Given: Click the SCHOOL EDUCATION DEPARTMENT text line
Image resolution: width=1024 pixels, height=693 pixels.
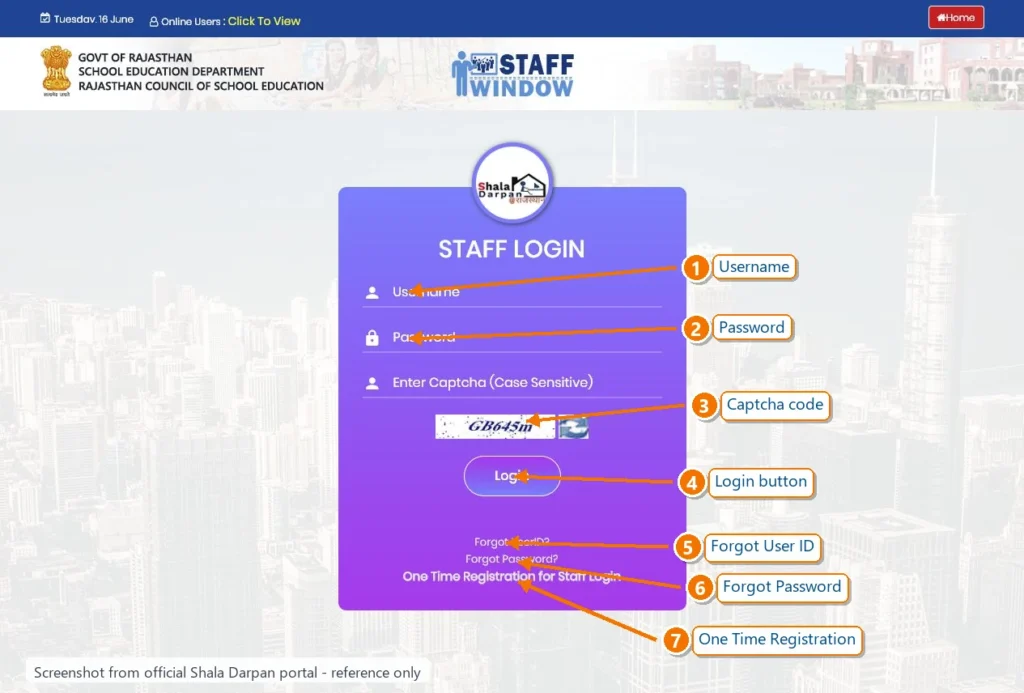Looking at the screenshot, I should [x=171, y=72].
